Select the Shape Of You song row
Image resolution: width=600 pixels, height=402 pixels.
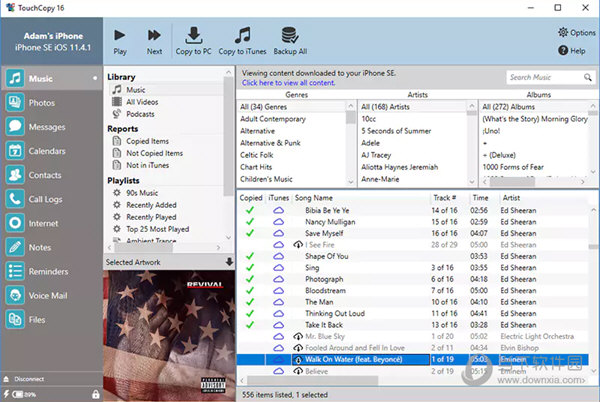pos(412,256)
